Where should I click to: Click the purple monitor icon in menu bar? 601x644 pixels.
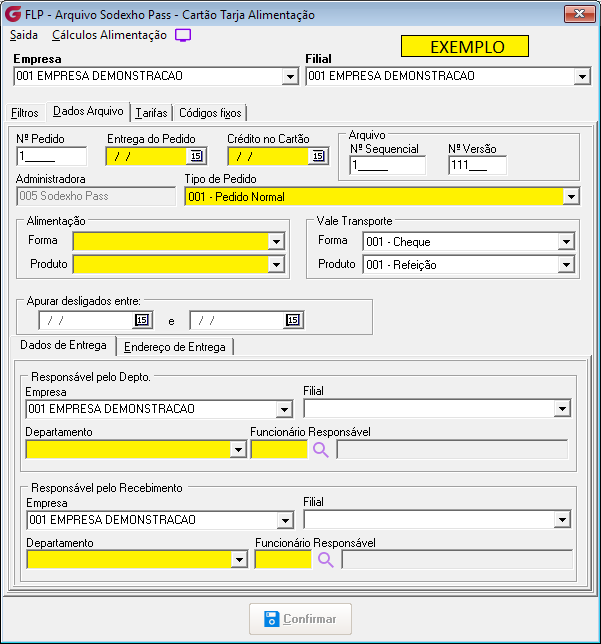[183, 35]
